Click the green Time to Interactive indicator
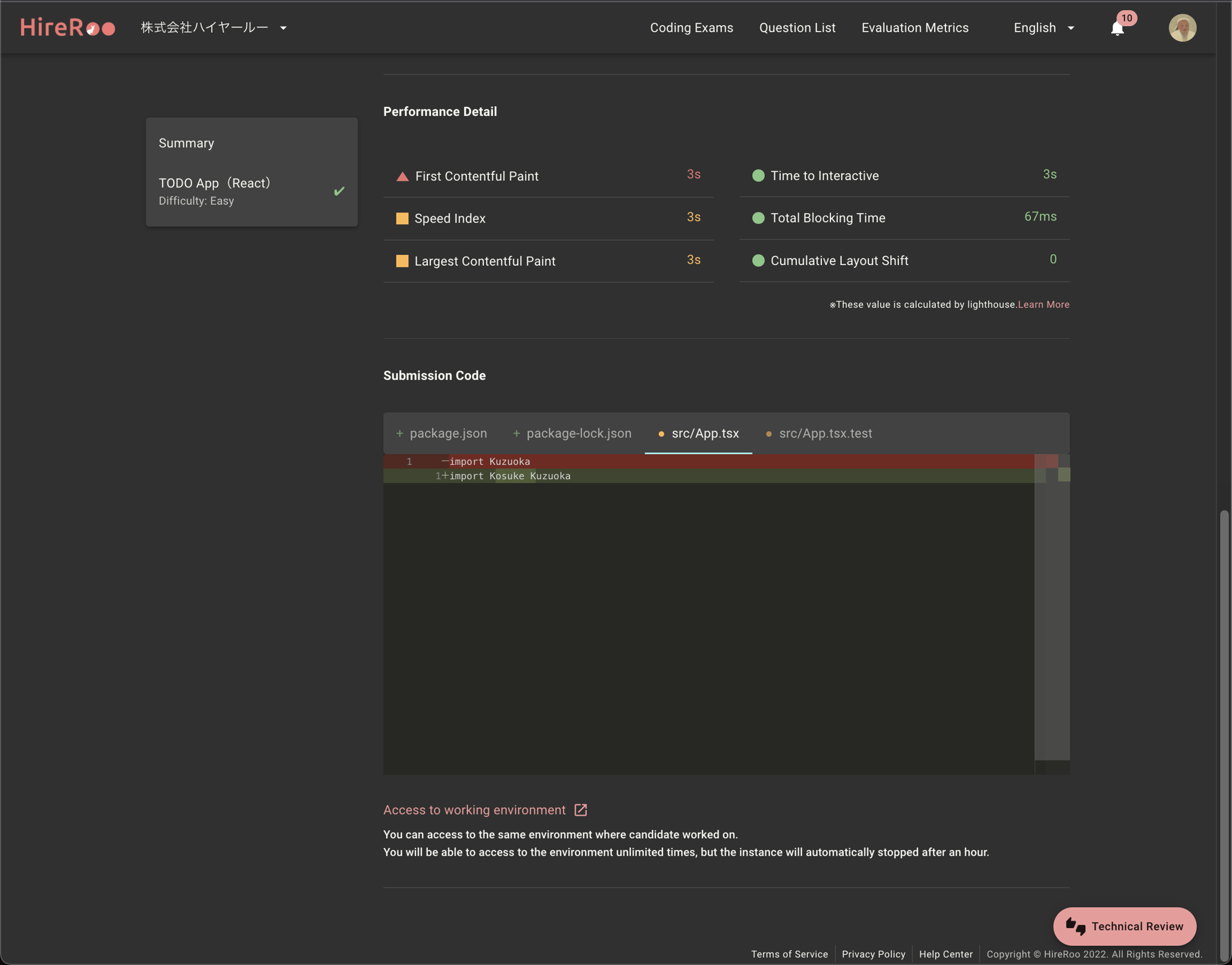 click(x=758, y=175)
